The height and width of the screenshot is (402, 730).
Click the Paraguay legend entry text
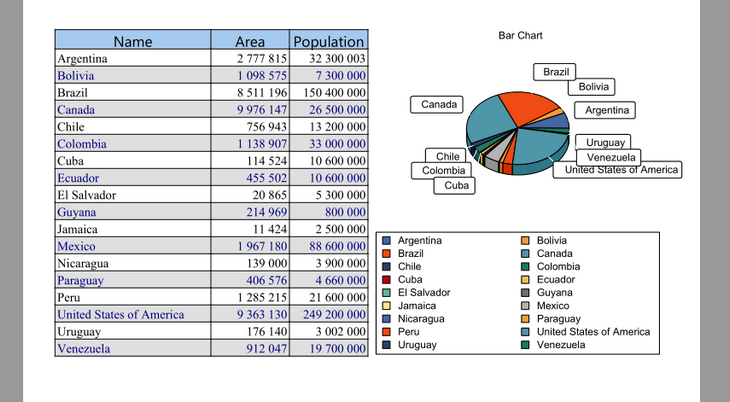click(x=559, y=319)
